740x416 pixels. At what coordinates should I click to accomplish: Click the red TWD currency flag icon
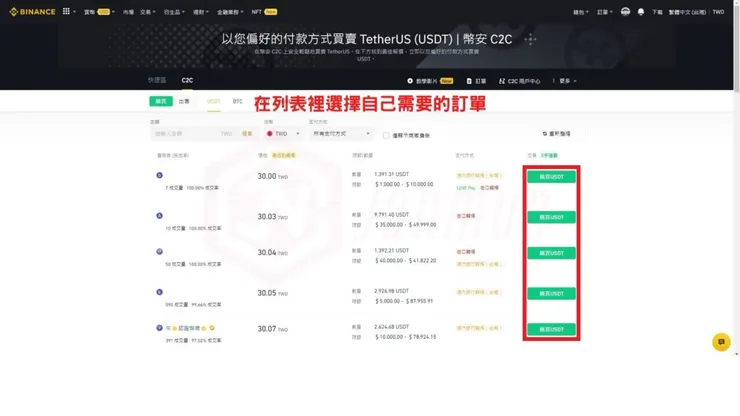[x=269, y=134]
